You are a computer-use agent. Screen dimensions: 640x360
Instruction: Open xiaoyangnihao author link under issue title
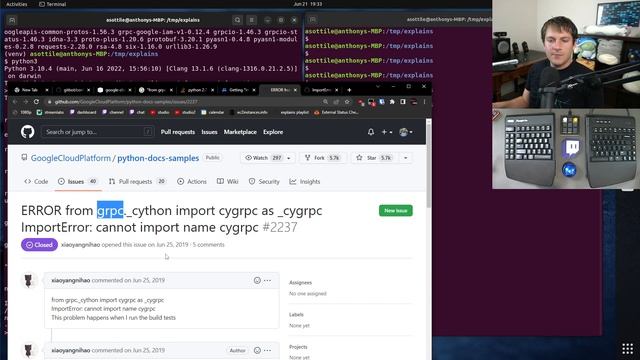[80, 245]
